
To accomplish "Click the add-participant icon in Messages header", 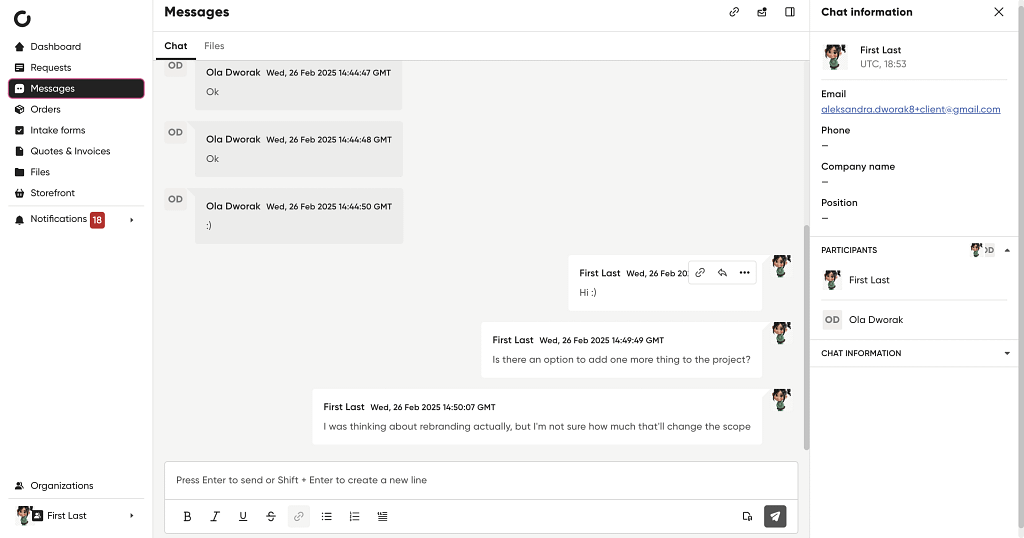I will [x=762, y=12].
